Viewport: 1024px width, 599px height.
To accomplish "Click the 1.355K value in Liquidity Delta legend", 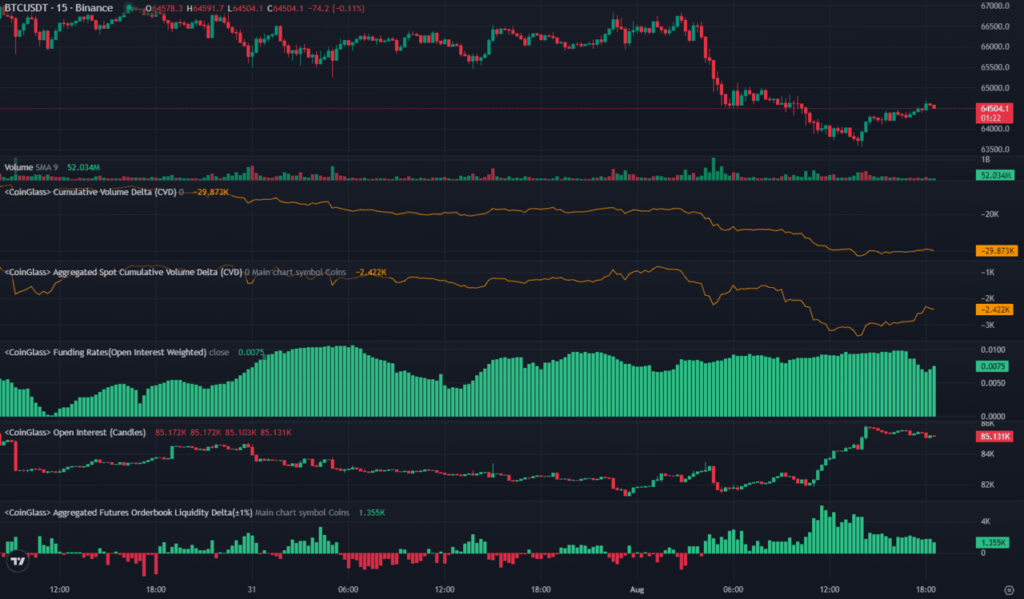I will [x=372, y=513].
